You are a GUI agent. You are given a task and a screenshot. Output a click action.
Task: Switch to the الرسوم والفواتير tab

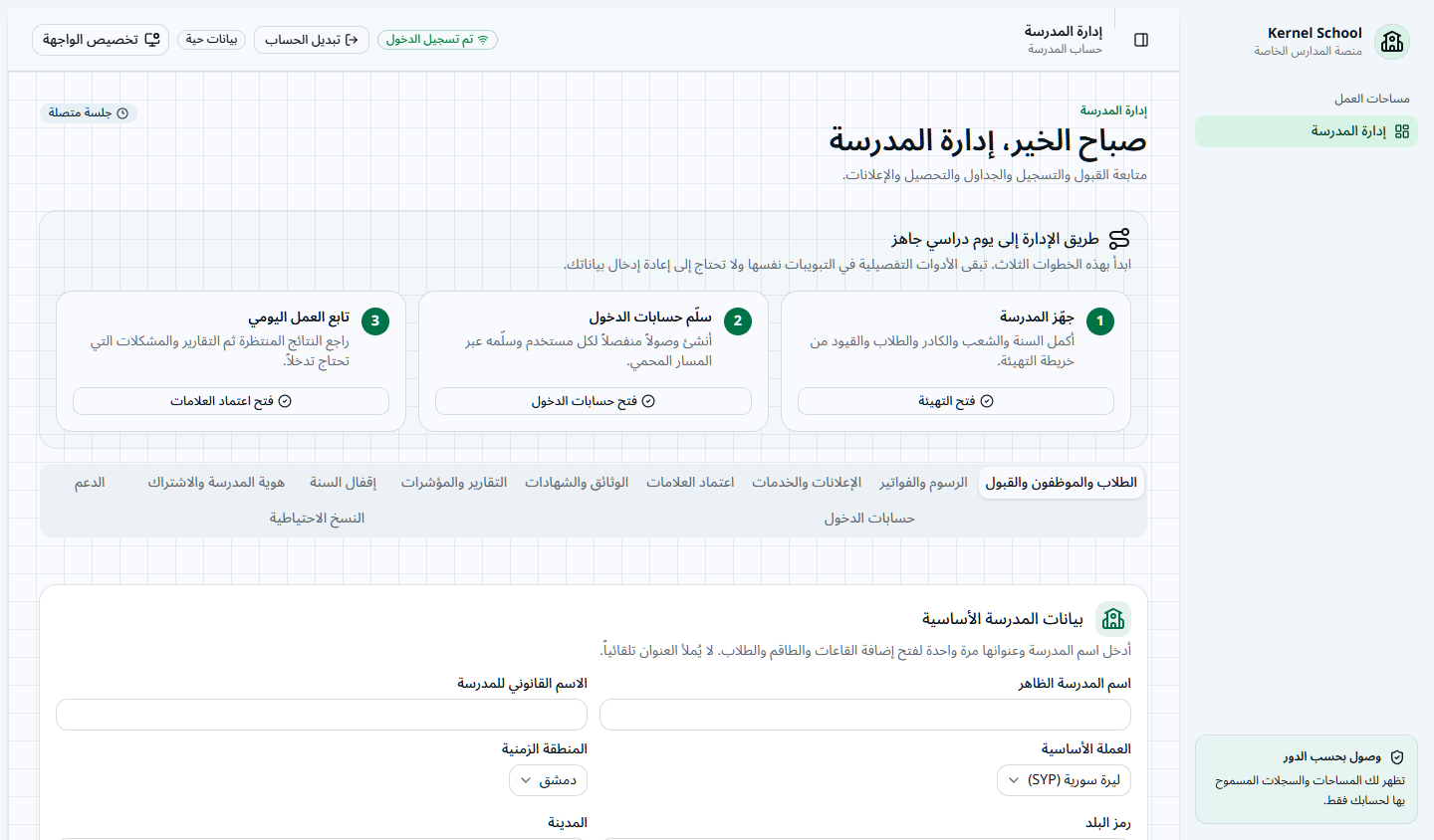point(923,483)
